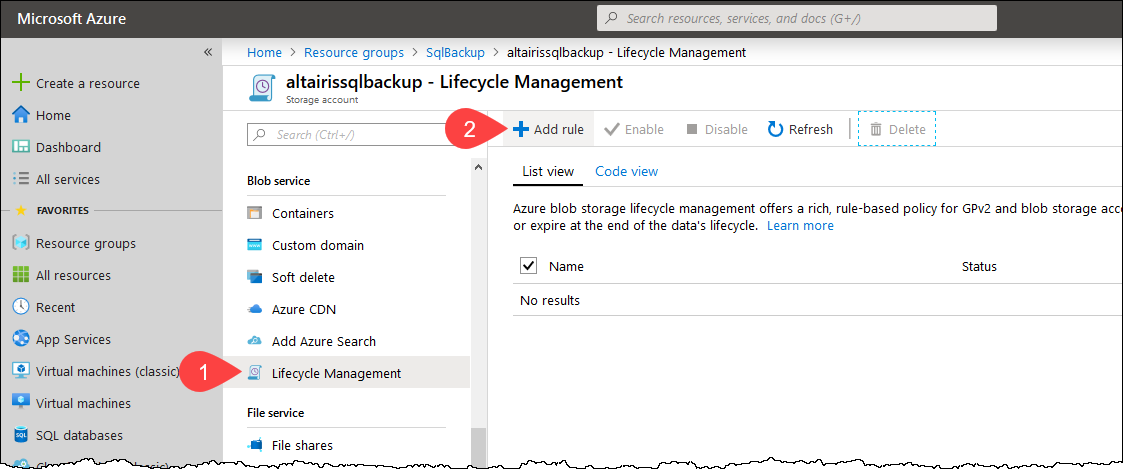1123x469 pixels.
Task: Click the Dashboard icon in sidebar
Action: click(x=21, y=148)
